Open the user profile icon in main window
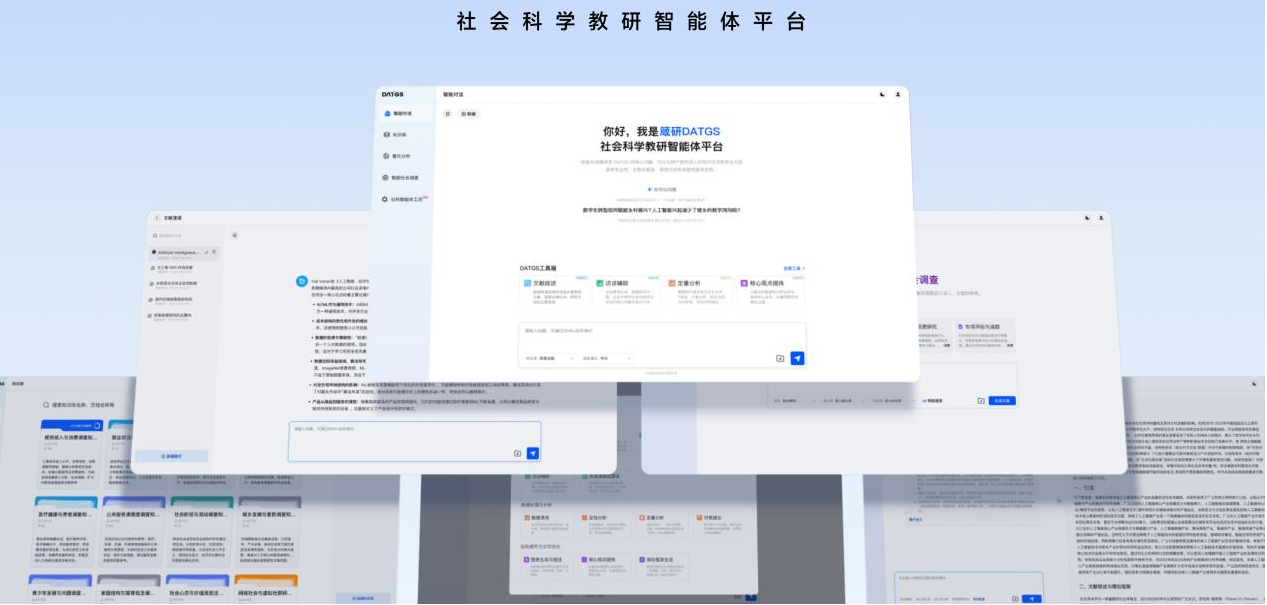The width and height of the screenshot is (1267, 605). (897, 94)
